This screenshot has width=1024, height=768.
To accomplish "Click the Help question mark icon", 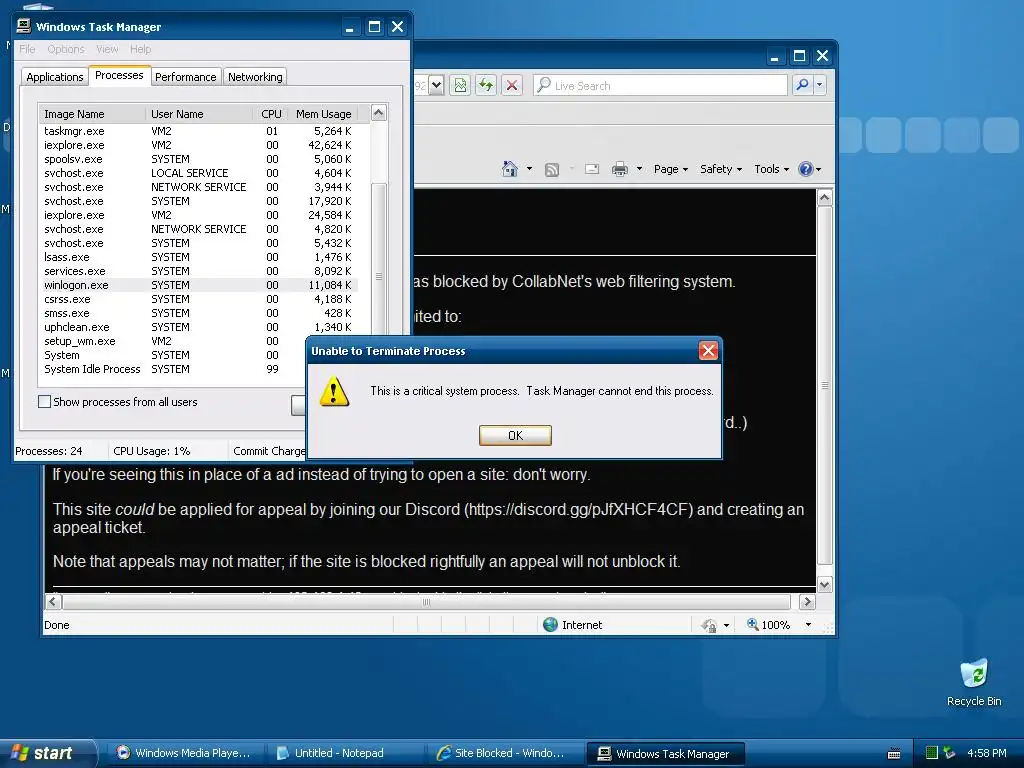I will pos(806,169).
